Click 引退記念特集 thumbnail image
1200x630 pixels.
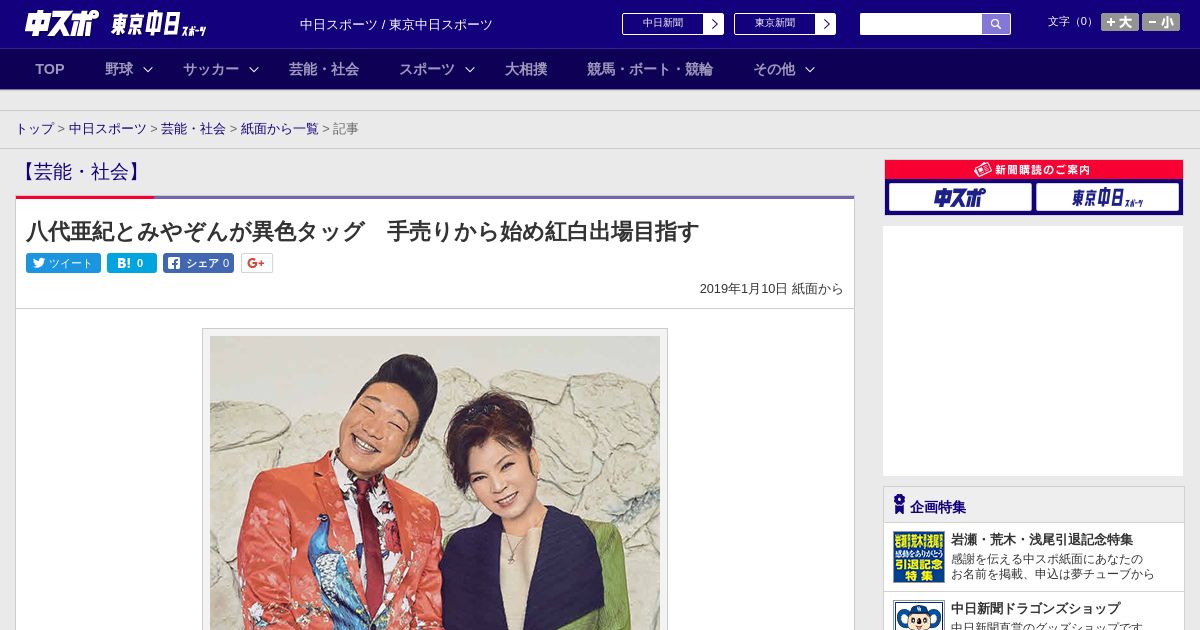coord(919,557)
